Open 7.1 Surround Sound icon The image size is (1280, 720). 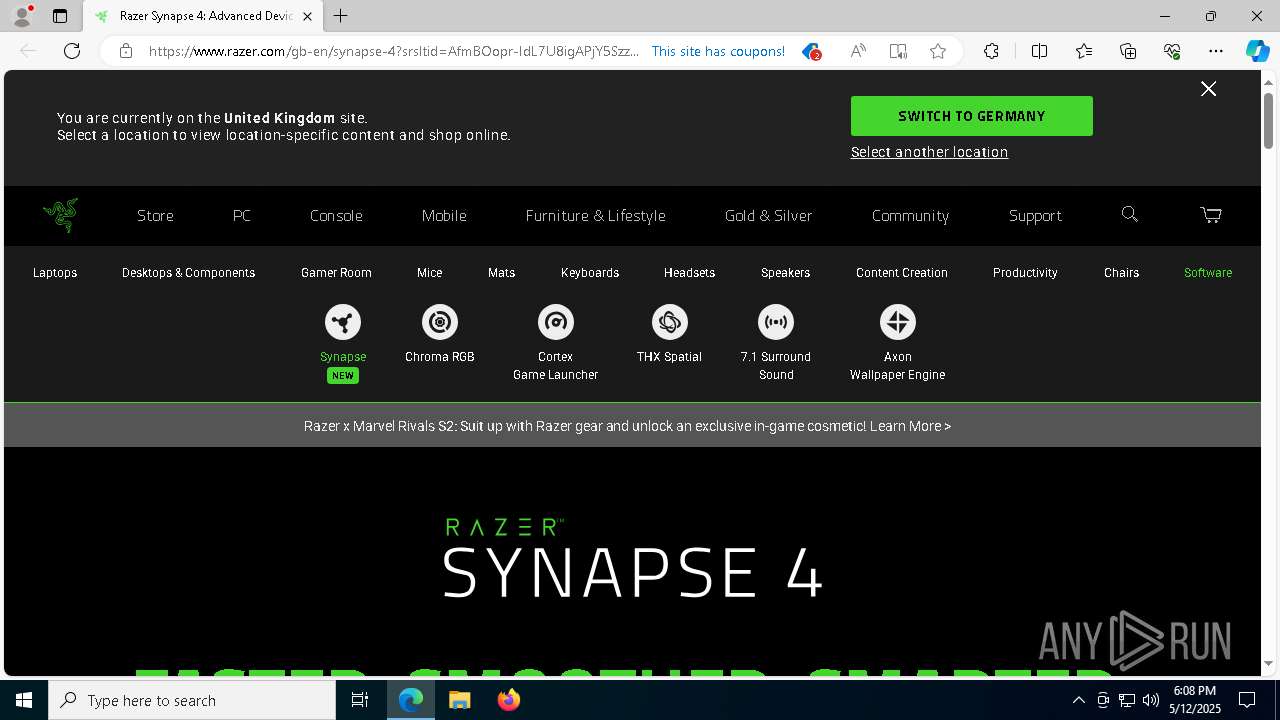pyautogui.click(x=776, y=322)
